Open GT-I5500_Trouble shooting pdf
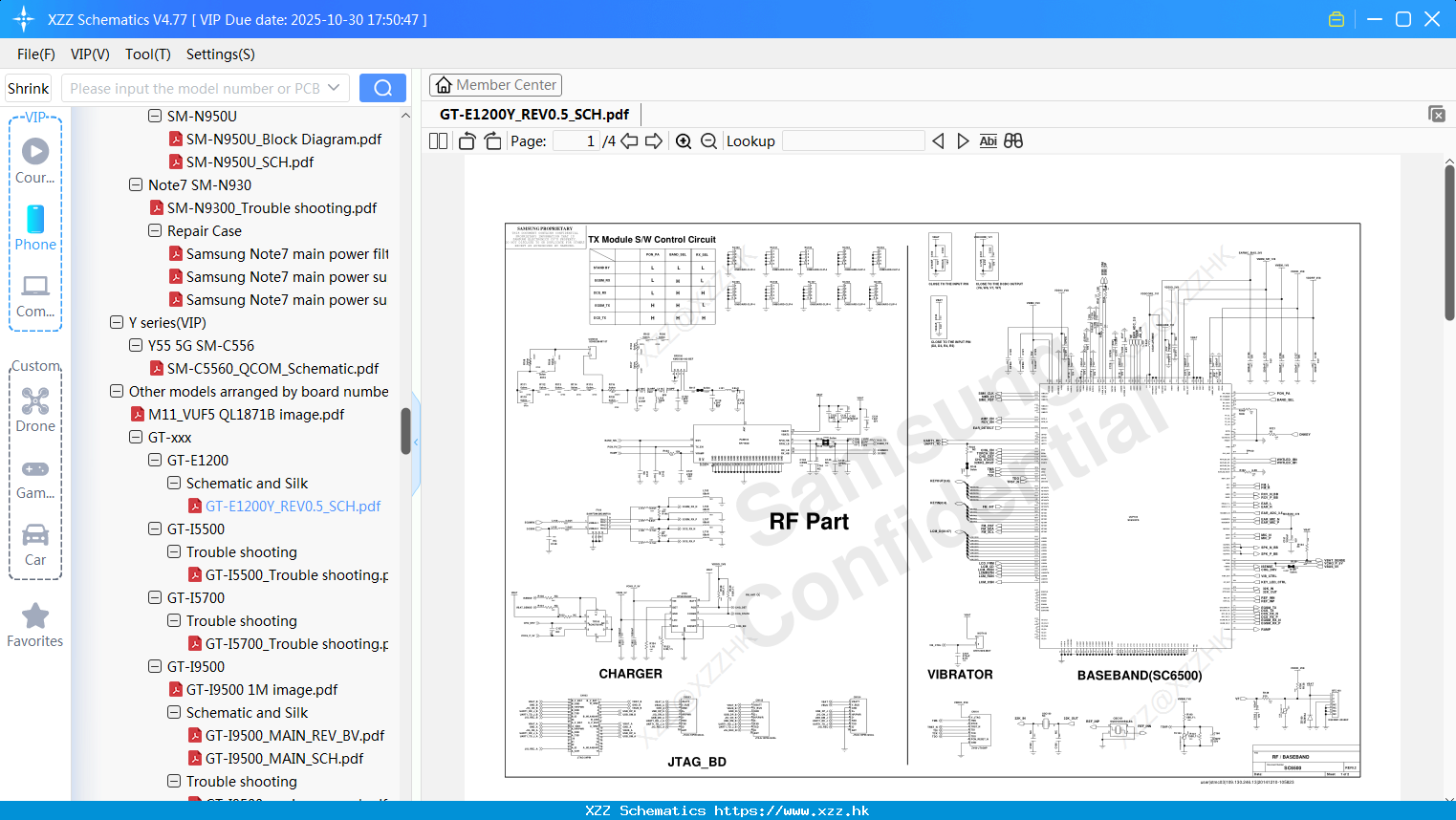The width and height of the screenshot is (1456, 820). (x=296, y=574)
